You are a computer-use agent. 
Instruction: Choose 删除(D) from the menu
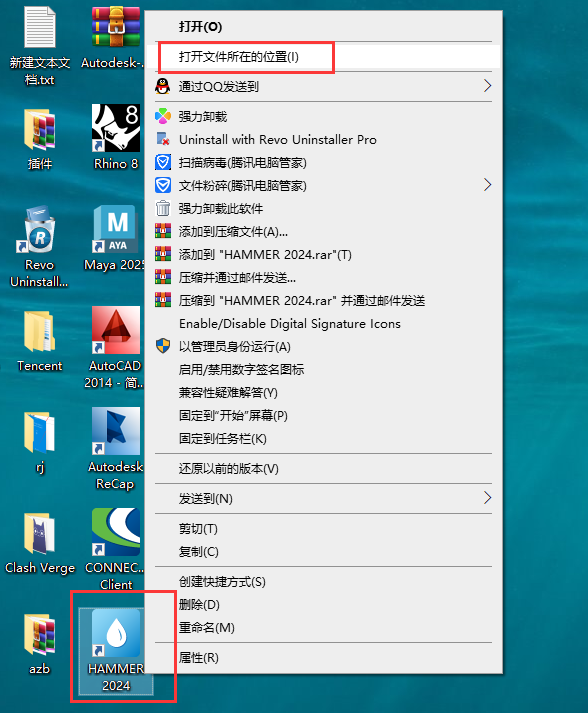[323, 604]
